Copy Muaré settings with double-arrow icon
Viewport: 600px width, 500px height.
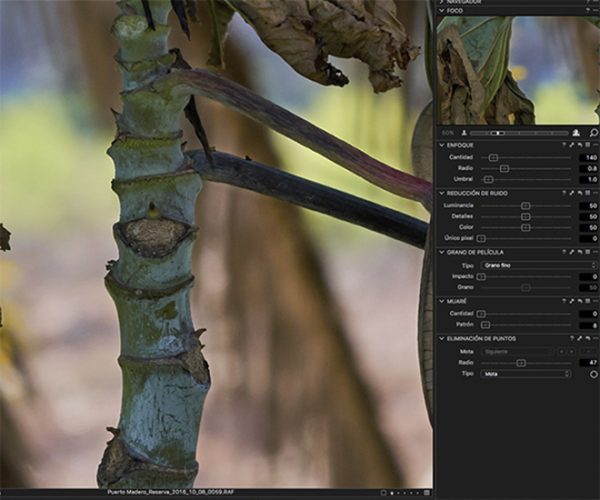pyautogui.click(x=571, y=301)
